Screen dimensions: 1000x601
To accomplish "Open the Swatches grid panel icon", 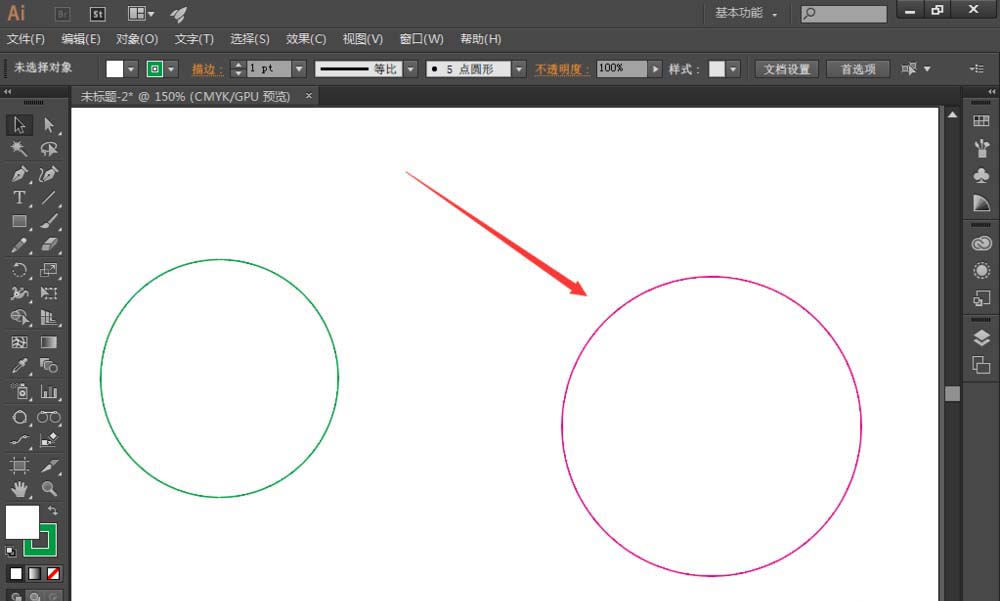I will pyautogui.click(x=982, y=121).
